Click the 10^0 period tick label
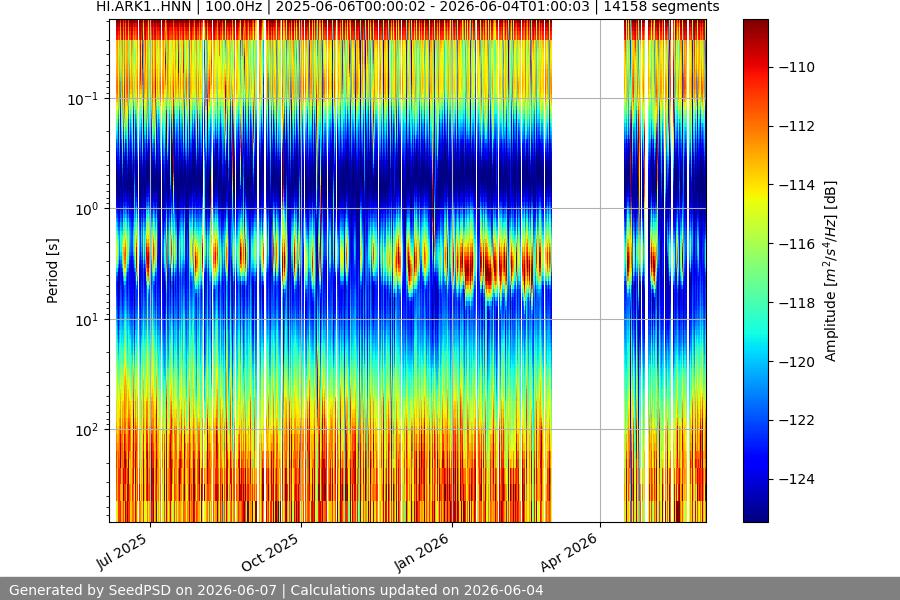 coord(86,209)
